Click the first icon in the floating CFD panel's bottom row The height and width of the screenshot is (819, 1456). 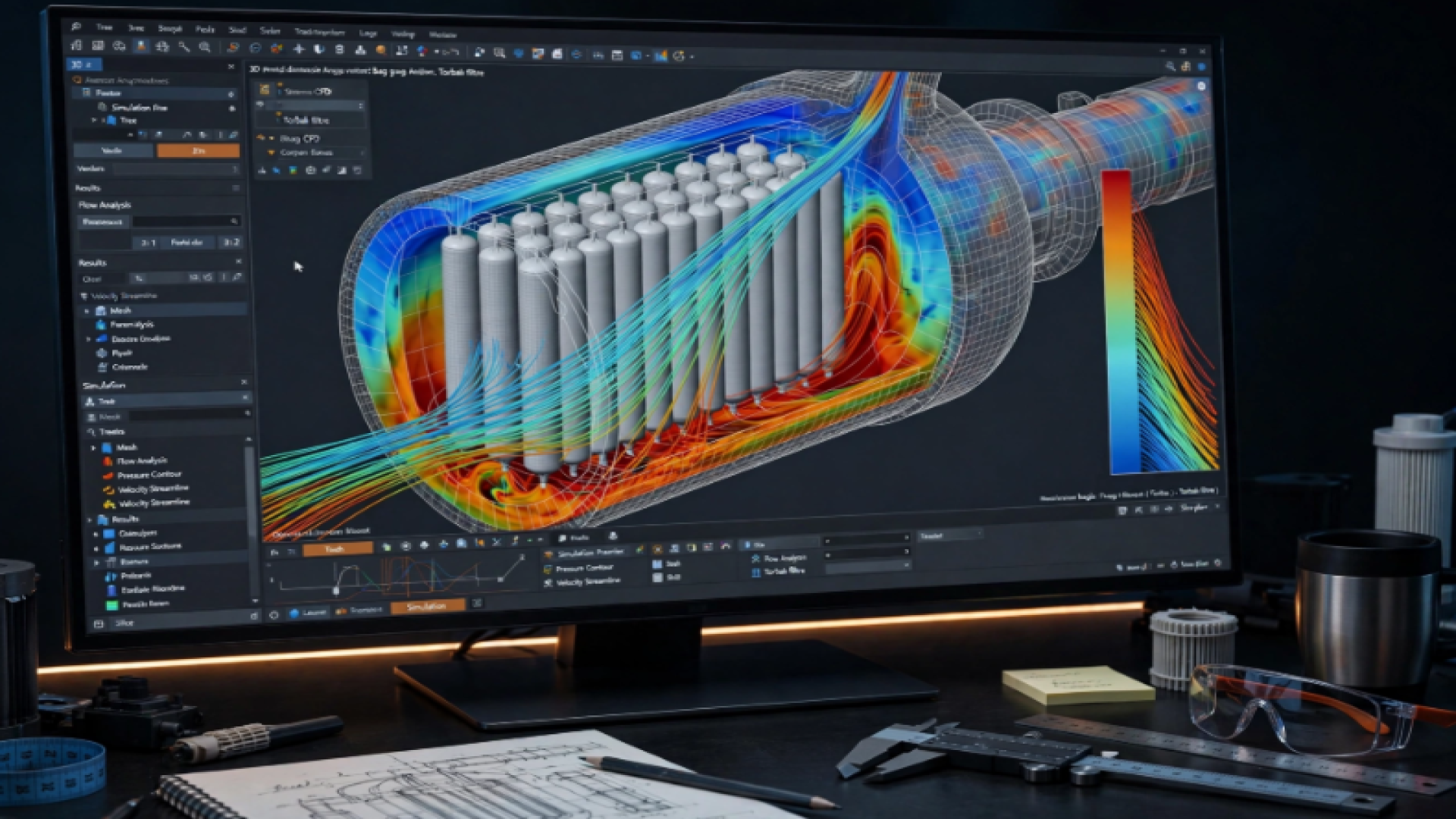point(262,171)
